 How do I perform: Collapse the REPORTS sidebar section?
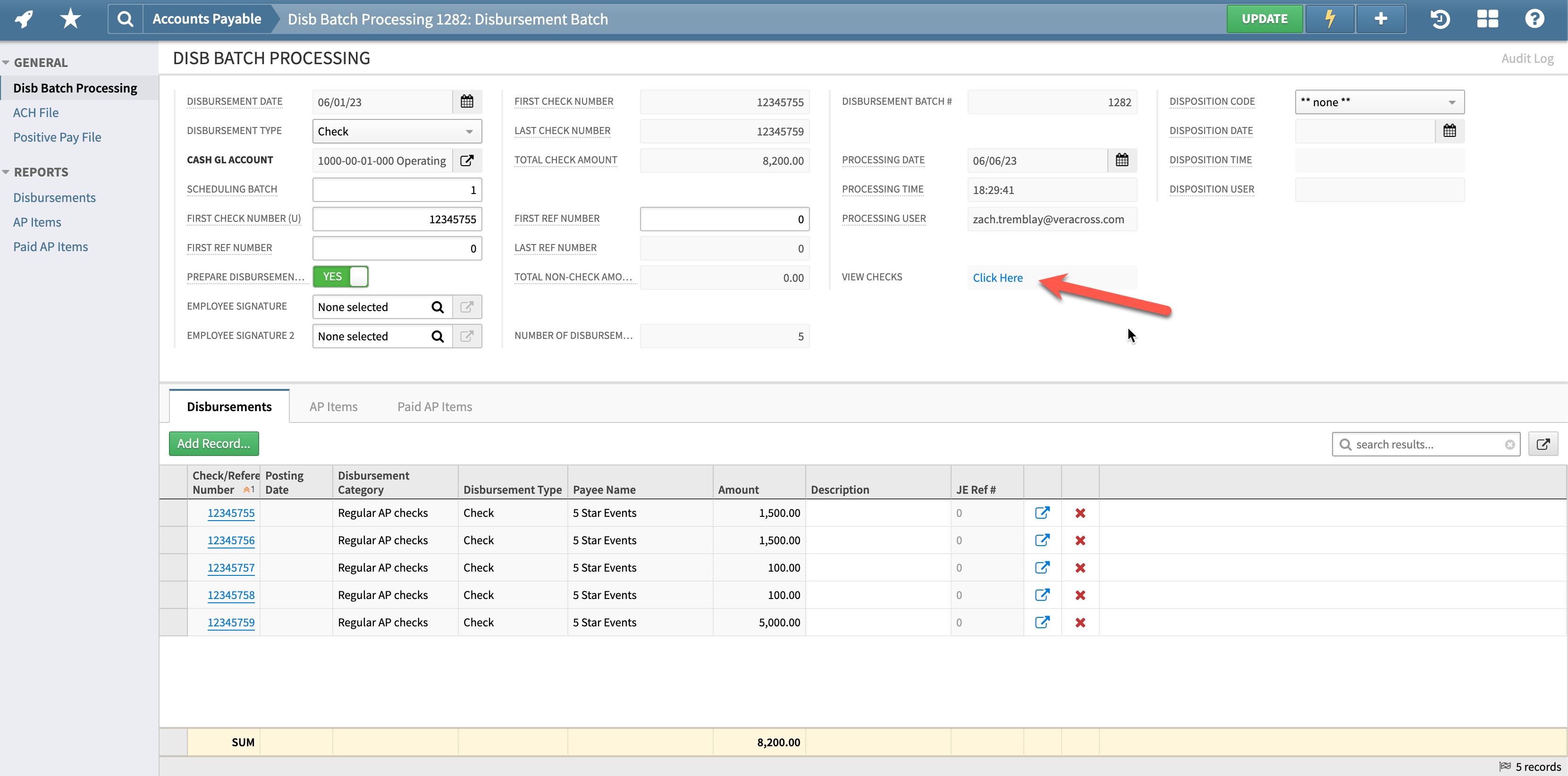coord(6,172)
